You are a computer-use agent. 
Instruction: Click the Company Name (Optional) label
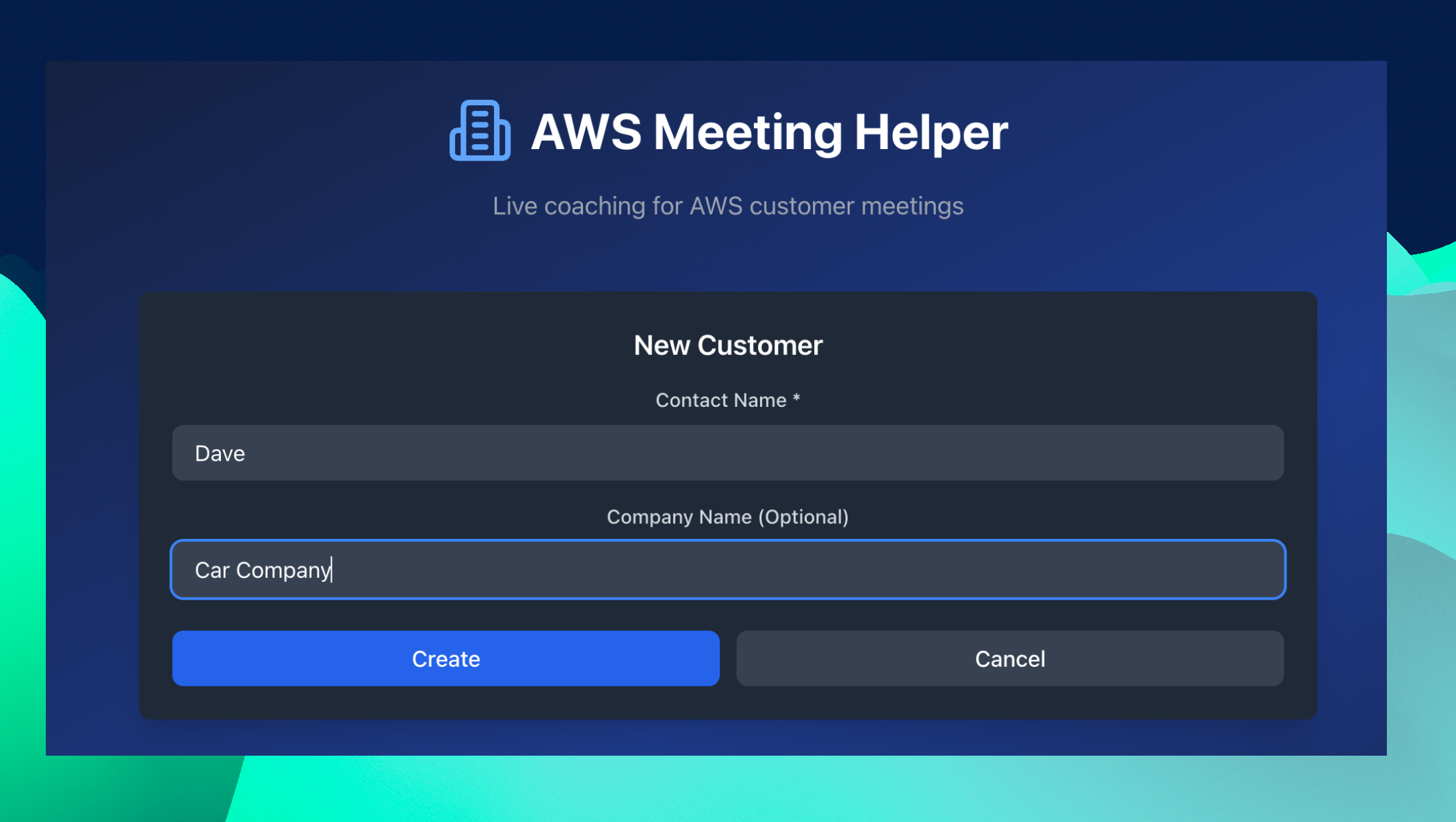727,517
